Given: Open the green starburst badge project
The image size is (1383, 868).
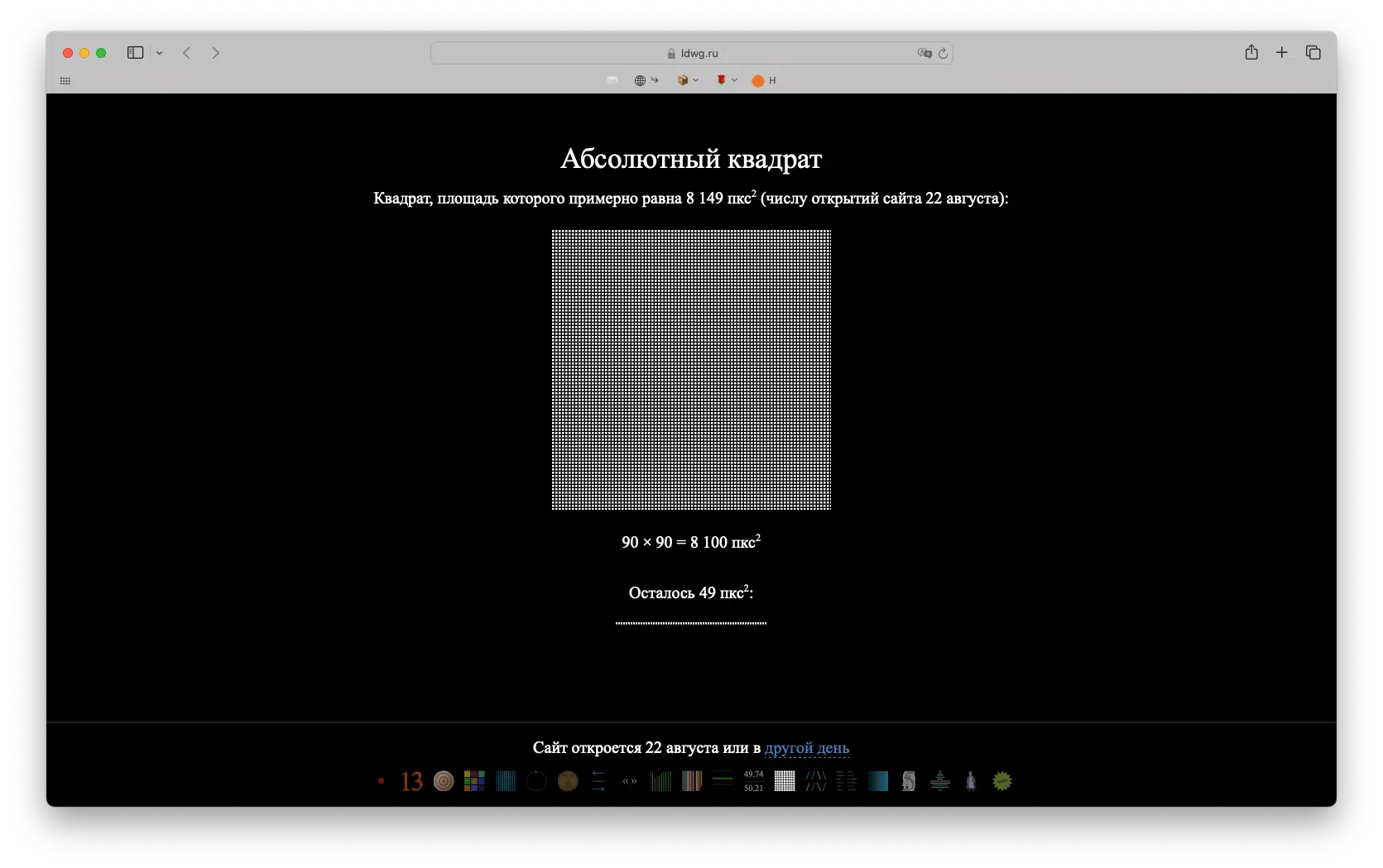Looking at the screenshot, I should 1002,781.
